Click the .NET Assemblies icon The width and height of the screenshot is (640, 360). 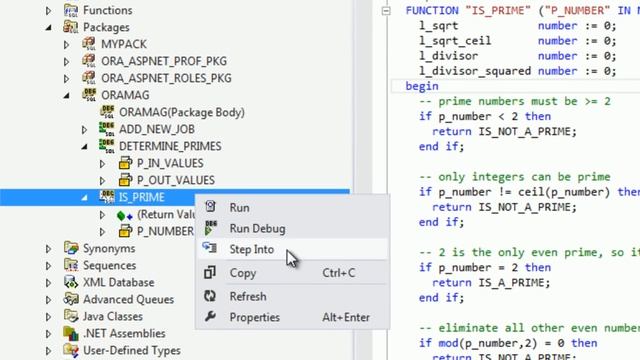(x=71, y=333)
